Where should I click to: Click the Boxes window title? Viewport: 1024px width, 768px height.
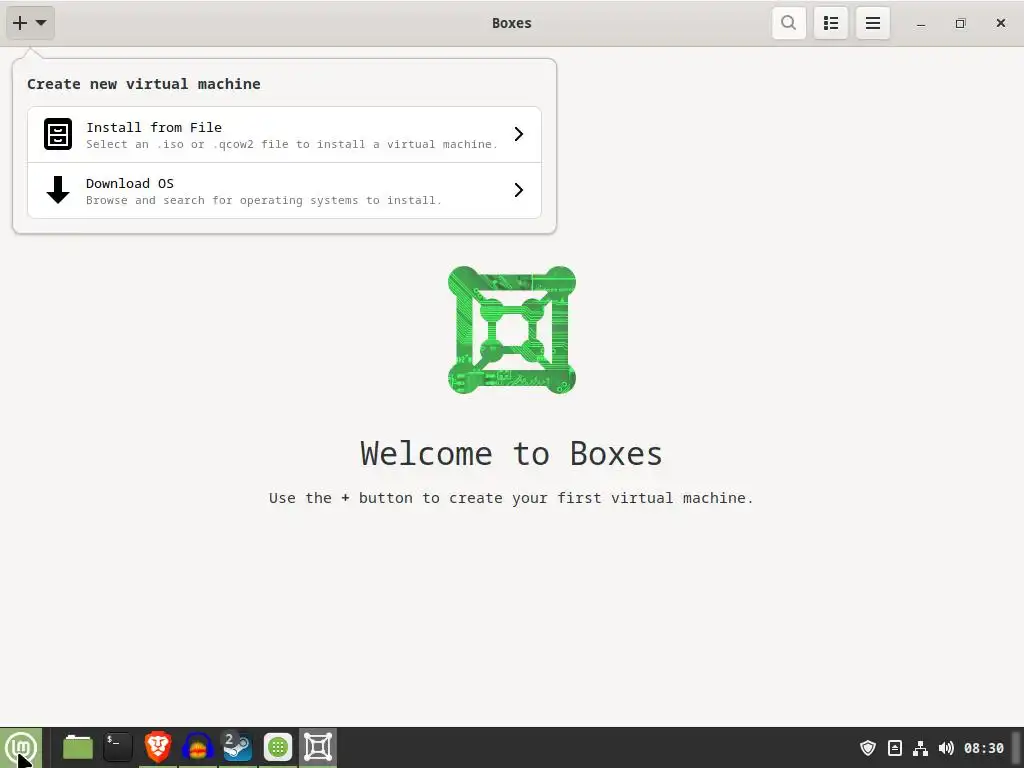pyautogui.click(x=511, y=23)
